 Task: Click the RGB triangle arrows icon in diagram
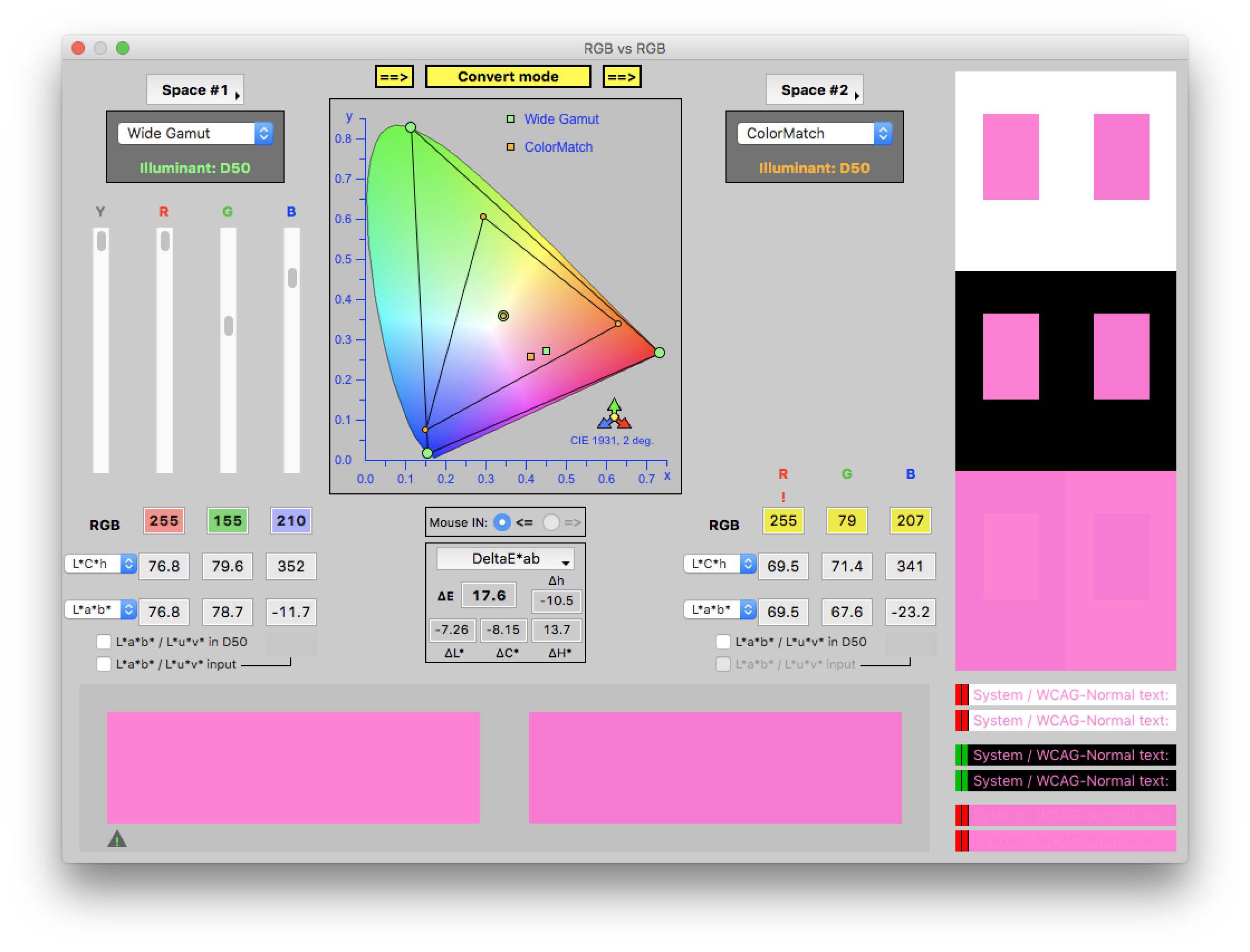pos(614,414)
